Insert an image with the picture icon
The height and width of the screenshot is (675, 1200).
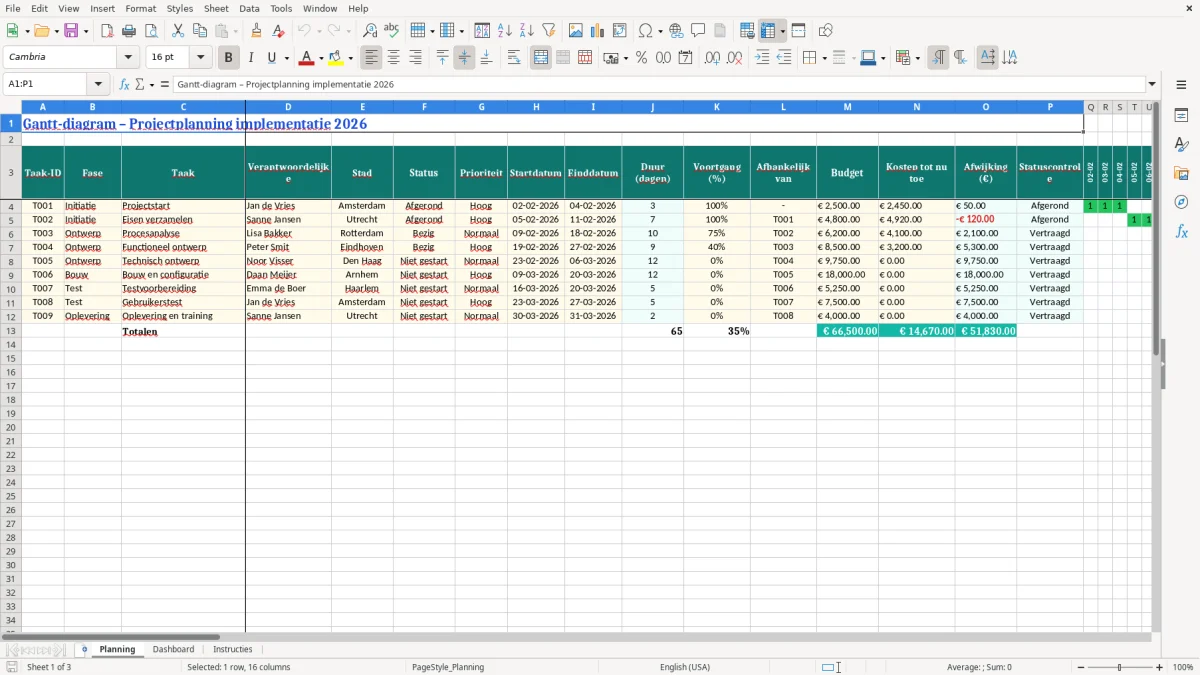(x=576, y=31)
